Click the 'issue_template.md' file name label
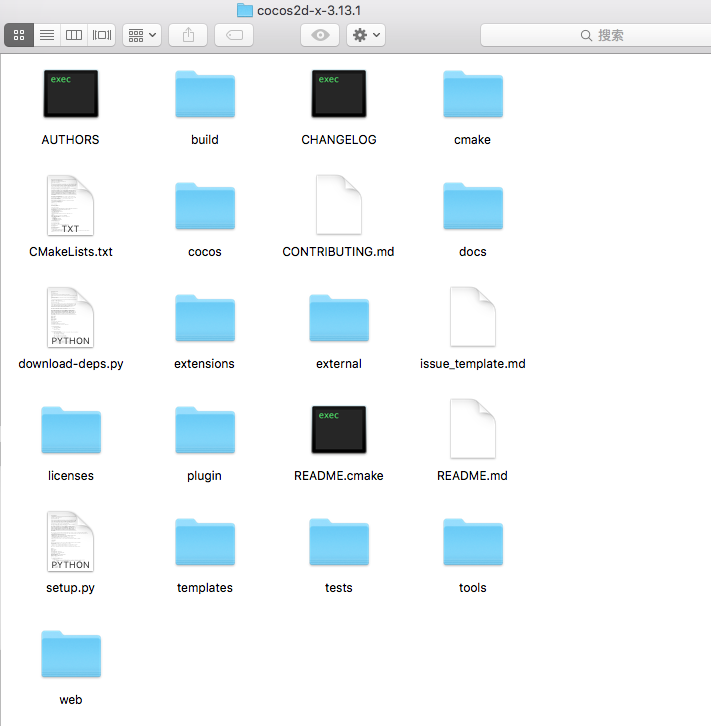 point(473,364)
